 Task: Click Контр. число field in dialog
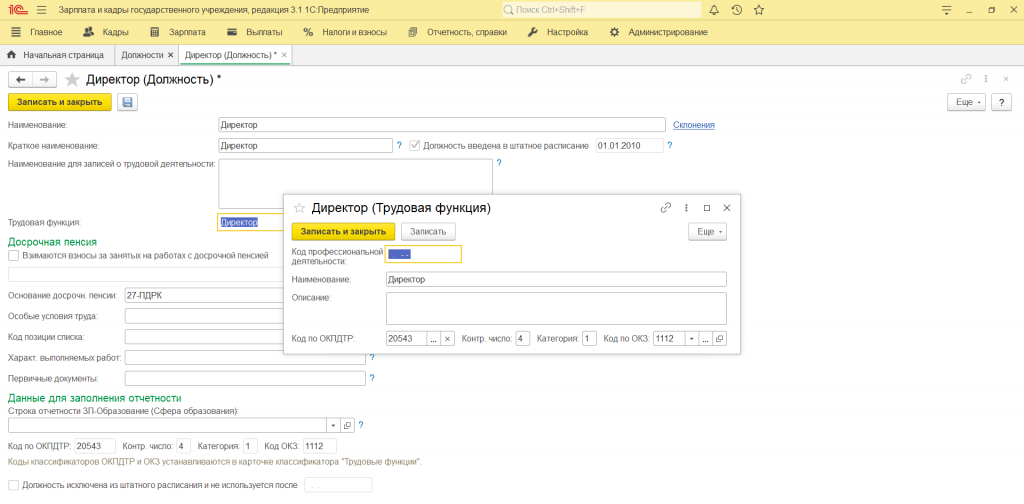(522, 339)
